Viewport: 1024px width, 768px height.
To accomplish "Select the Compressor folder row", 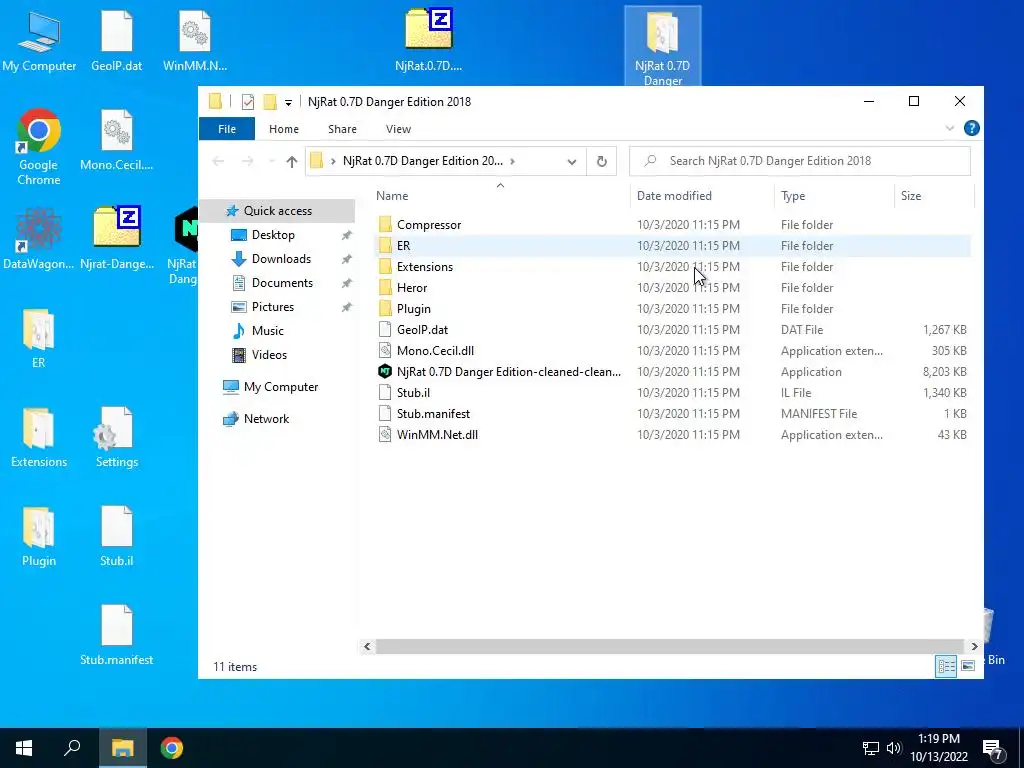I will click(x=673, y=225).
